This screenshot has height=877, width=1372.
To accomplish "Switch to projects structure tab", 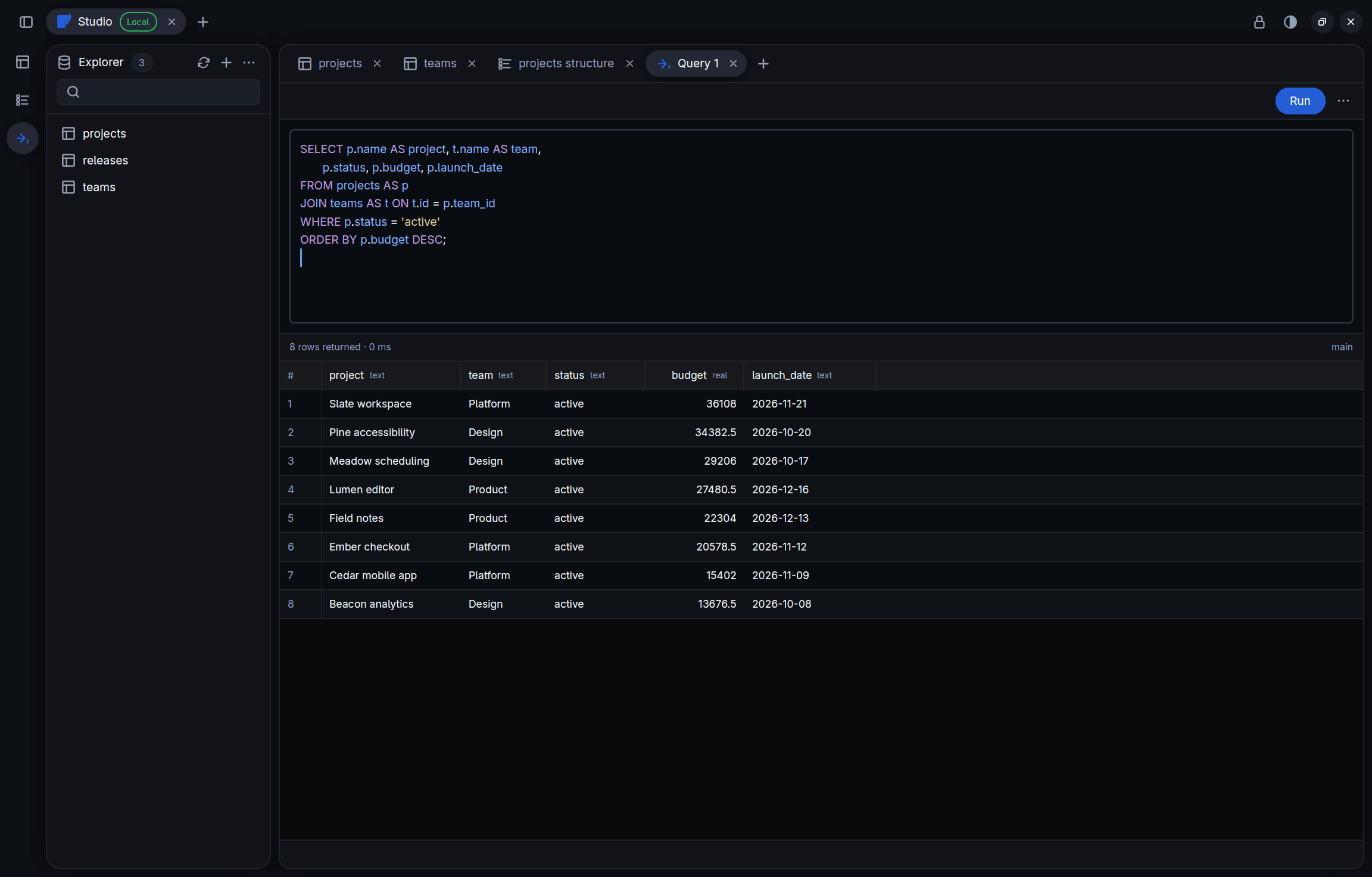I will [566, 64].
